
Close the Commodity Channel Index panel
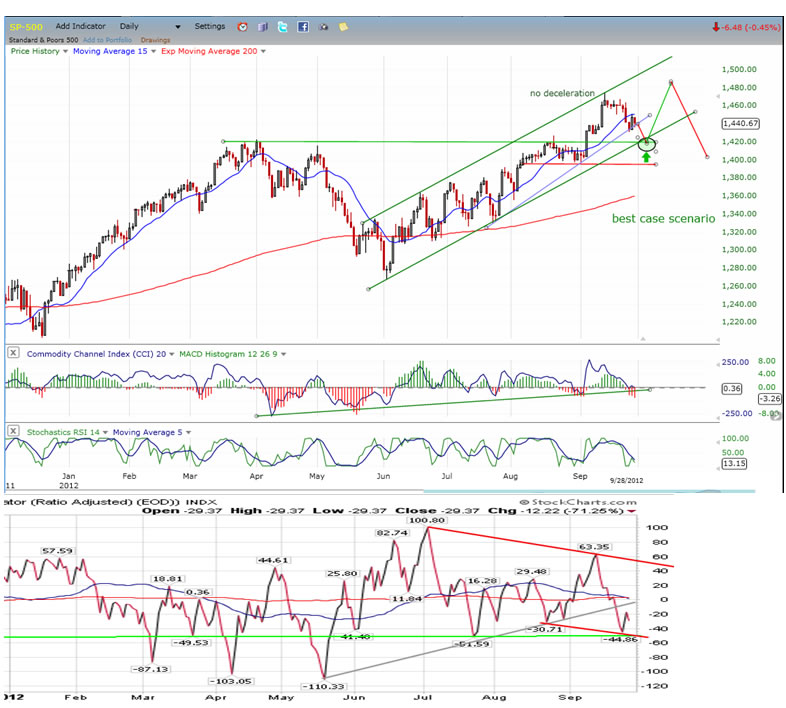13,352
